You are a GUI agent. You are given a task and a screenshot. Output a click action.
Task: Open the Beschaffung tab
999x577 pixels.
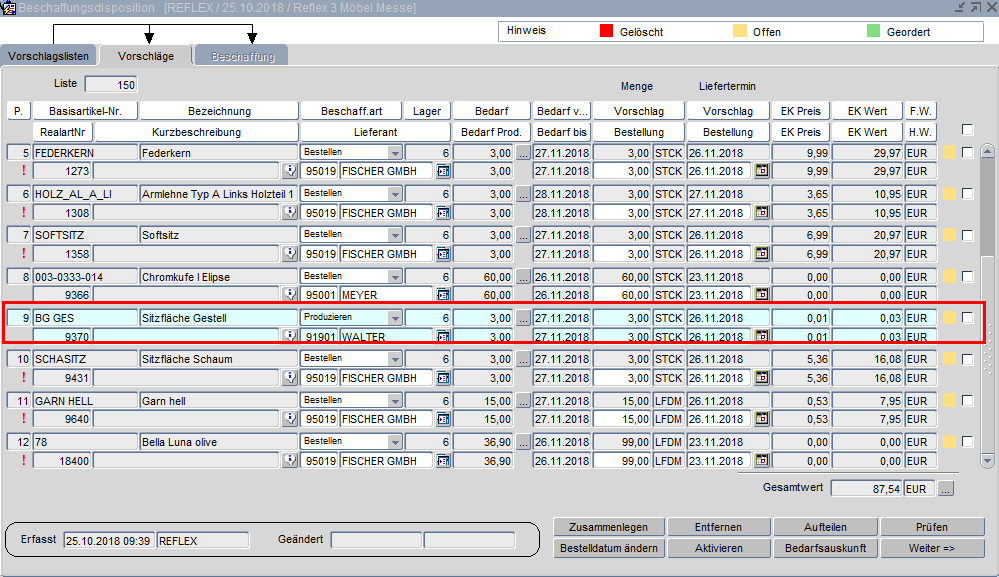(x=242, y=56)
